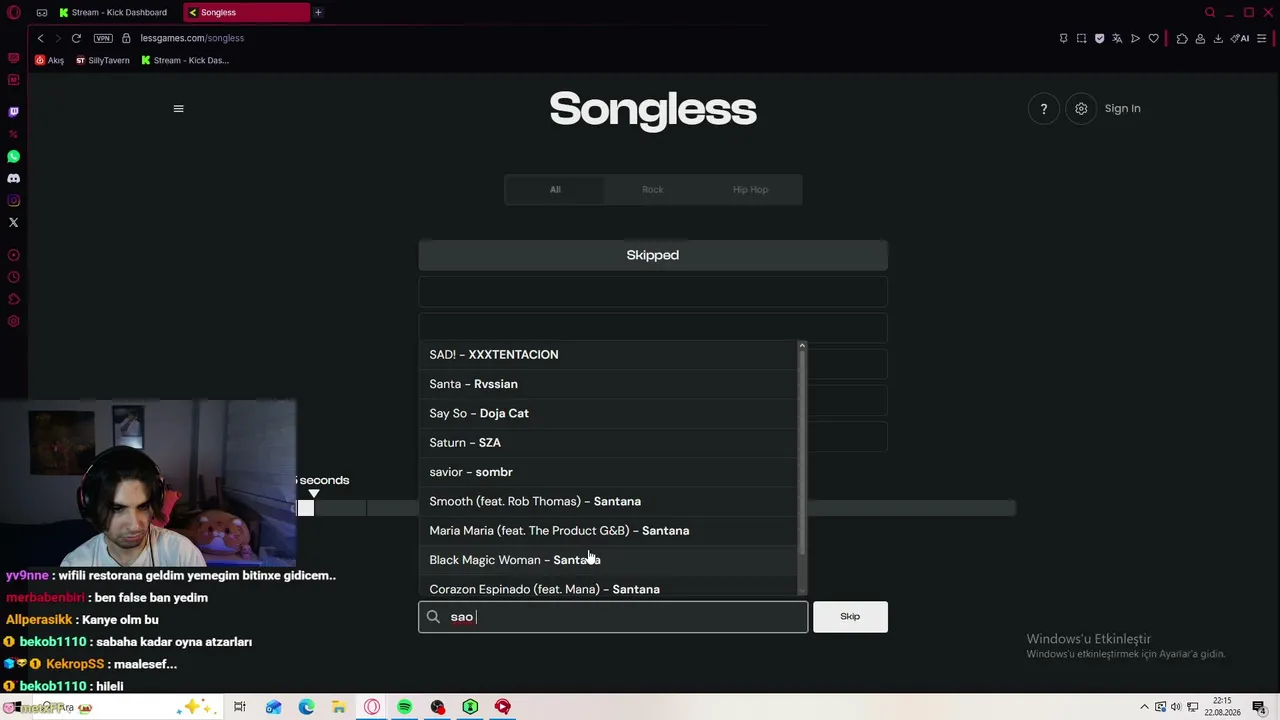The height and width of the screenshot is (720, 1280).
Task: Open the AI assistant toolbar button
Action: [x=1240, y=38]
